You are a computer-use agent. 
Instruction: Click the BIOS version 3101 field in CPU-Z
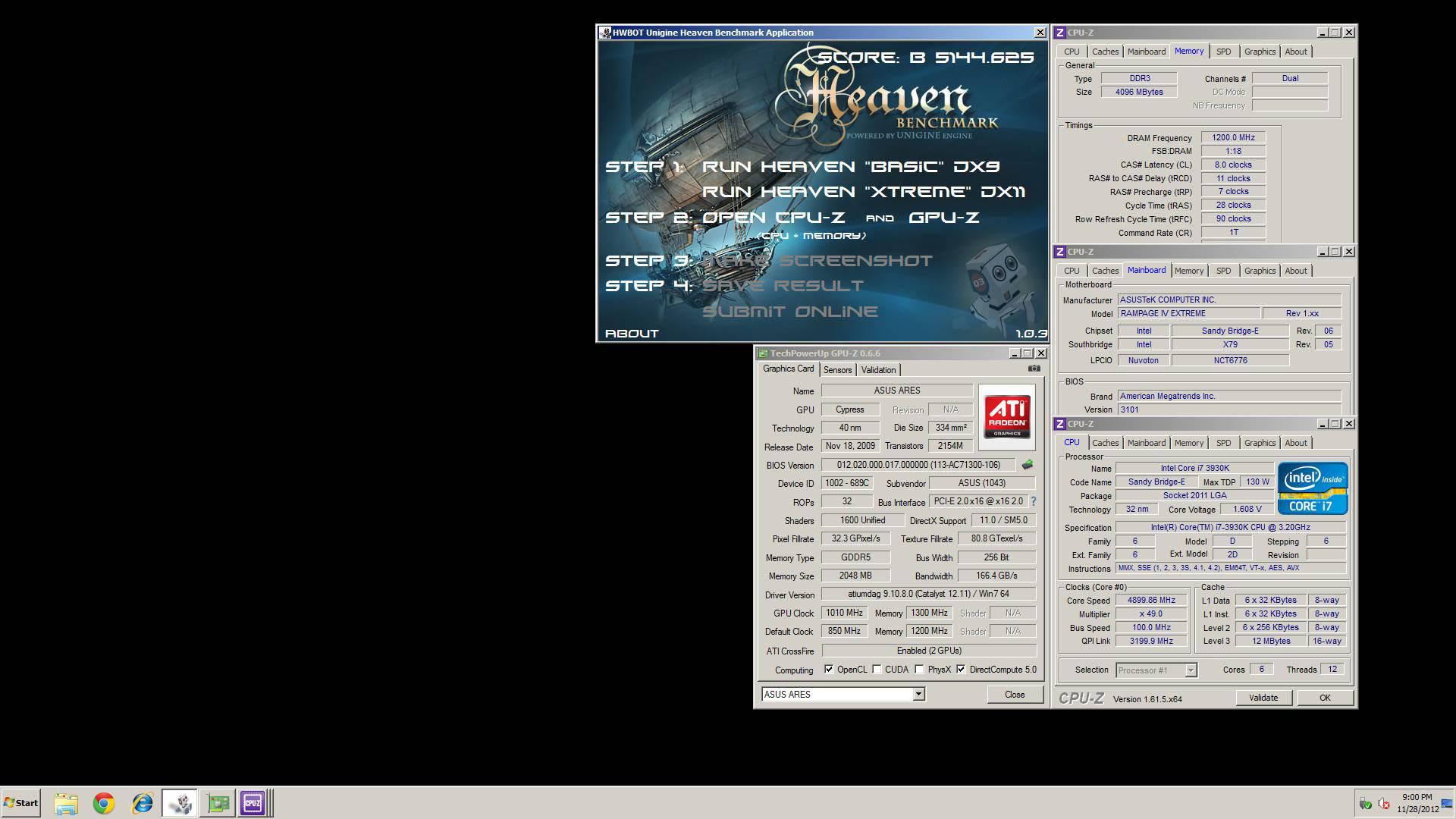pyautogui.click(x=1229, y=409)
